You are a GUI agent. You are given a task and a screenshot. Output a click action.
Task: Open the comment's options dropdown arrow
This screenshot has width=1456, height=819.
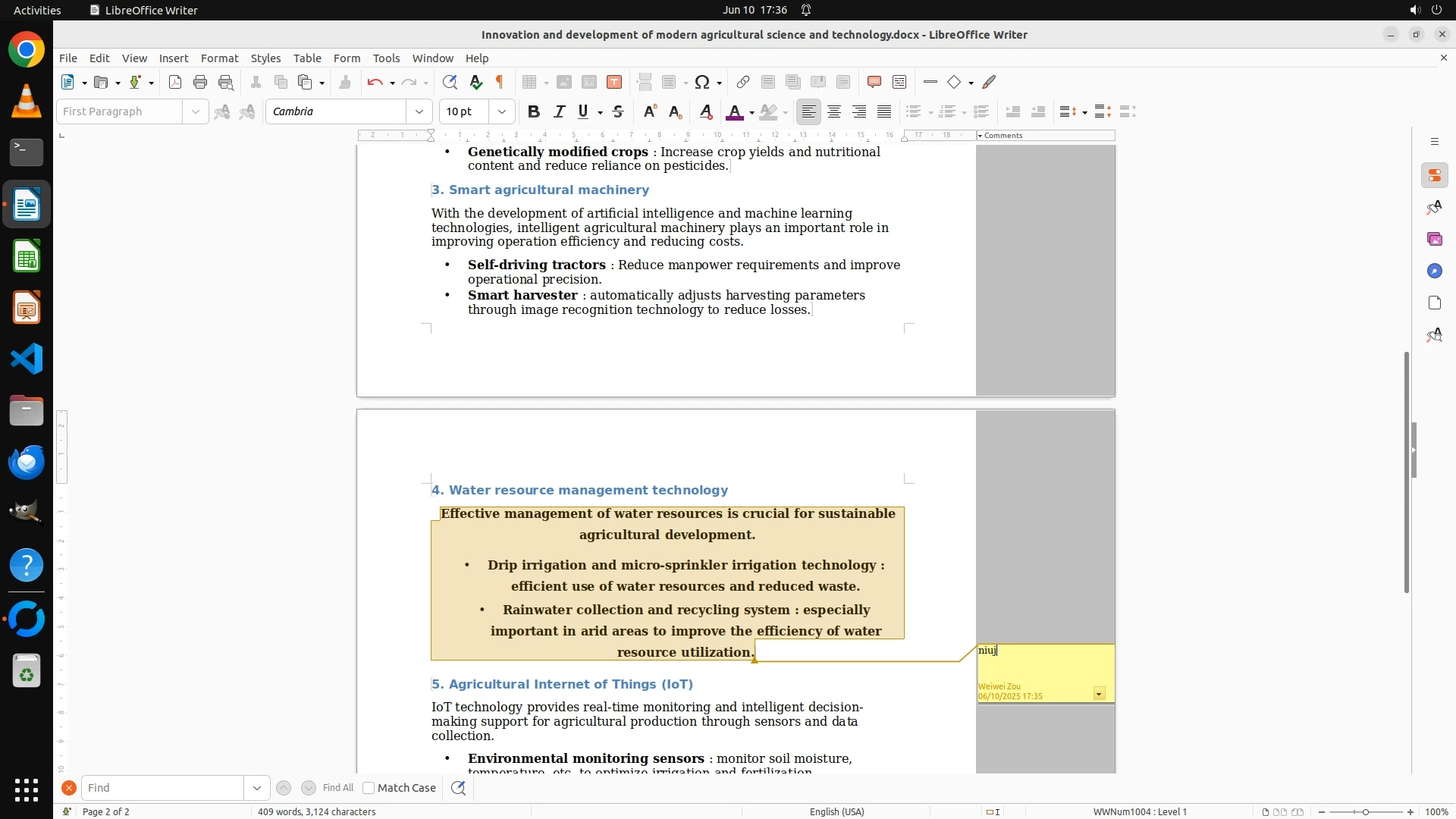coord(1099,694)
